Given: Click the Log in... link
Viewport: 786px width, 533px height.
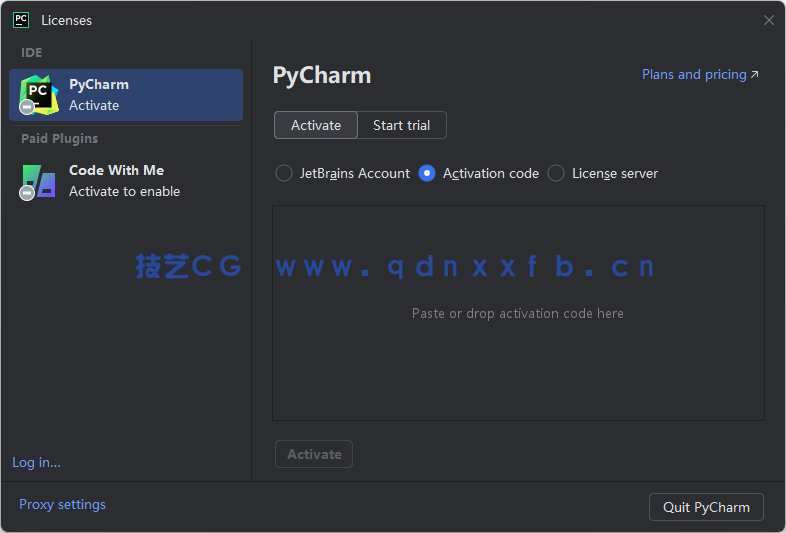Looking at the screenshot, I should pos(37,462).
